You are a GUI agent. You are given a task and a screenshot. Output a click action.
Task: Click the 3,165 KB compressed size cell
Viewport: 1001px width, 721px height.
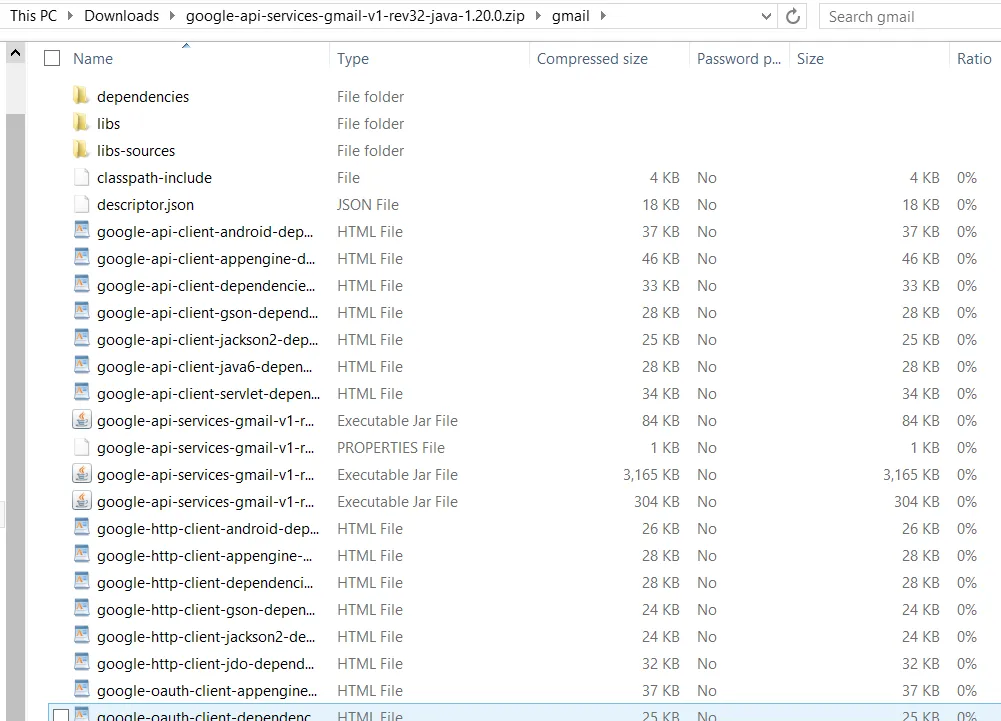point(651,474)
